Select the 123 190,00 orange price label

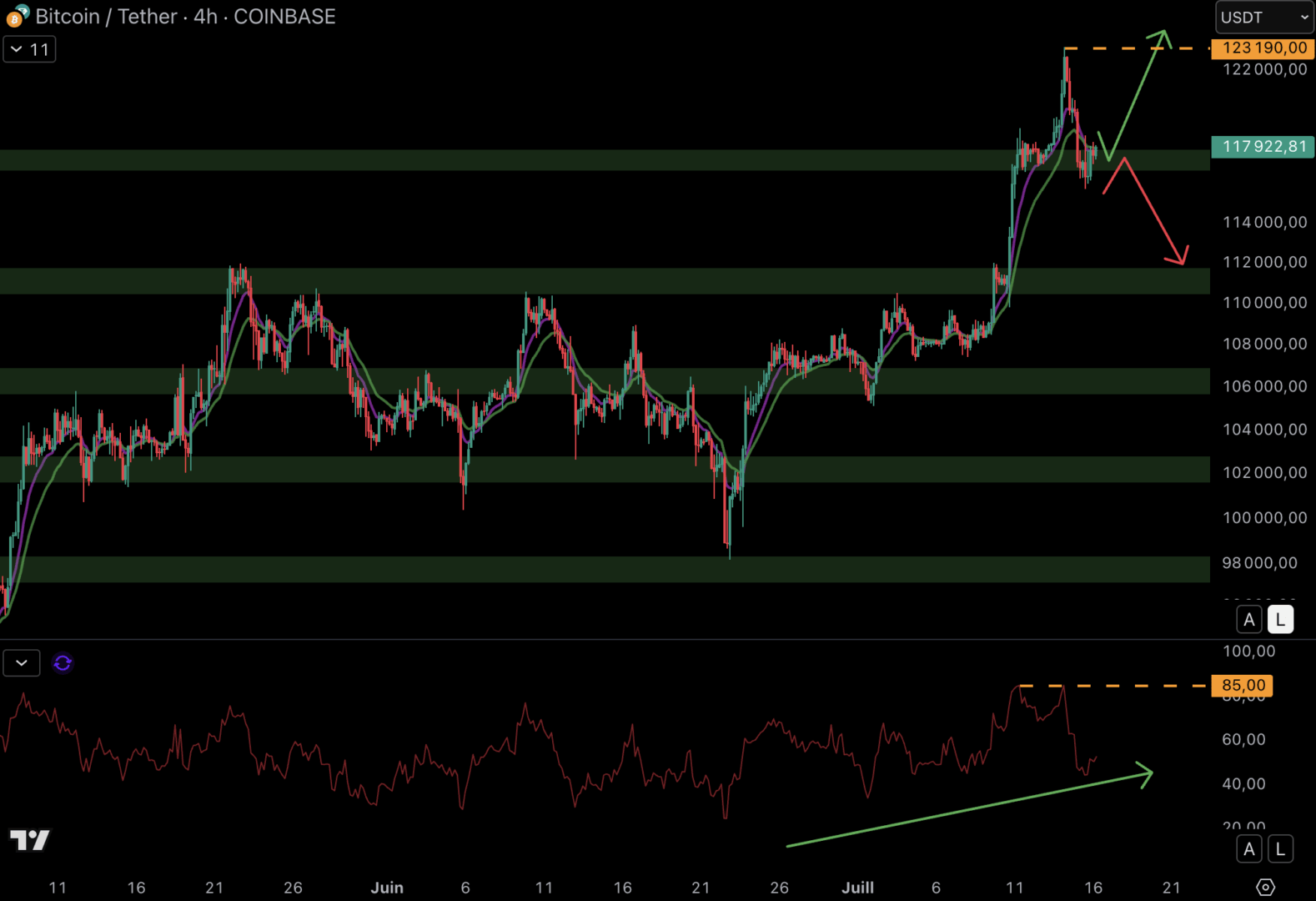1263,48
